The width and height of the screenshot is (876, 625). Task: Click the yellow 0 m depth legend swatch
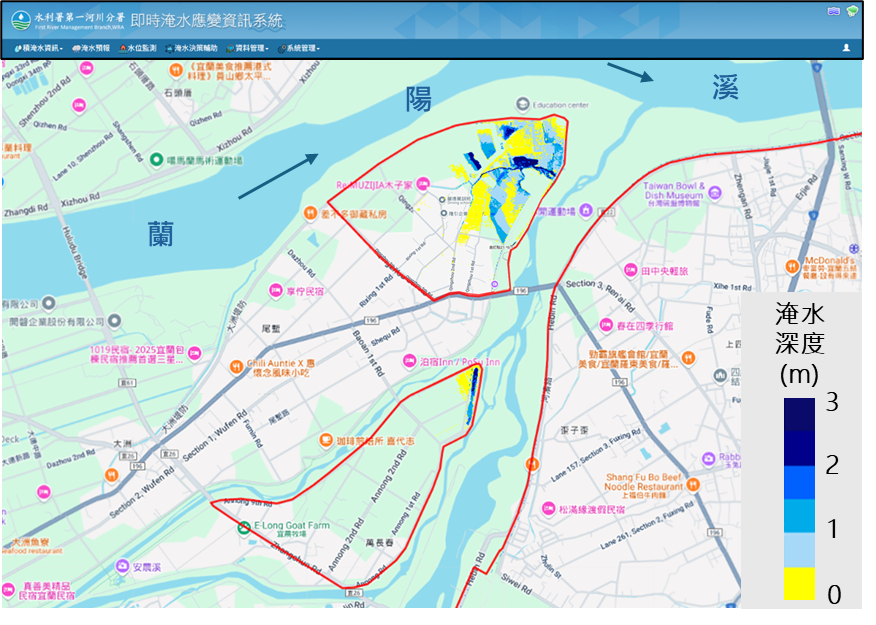799,583
